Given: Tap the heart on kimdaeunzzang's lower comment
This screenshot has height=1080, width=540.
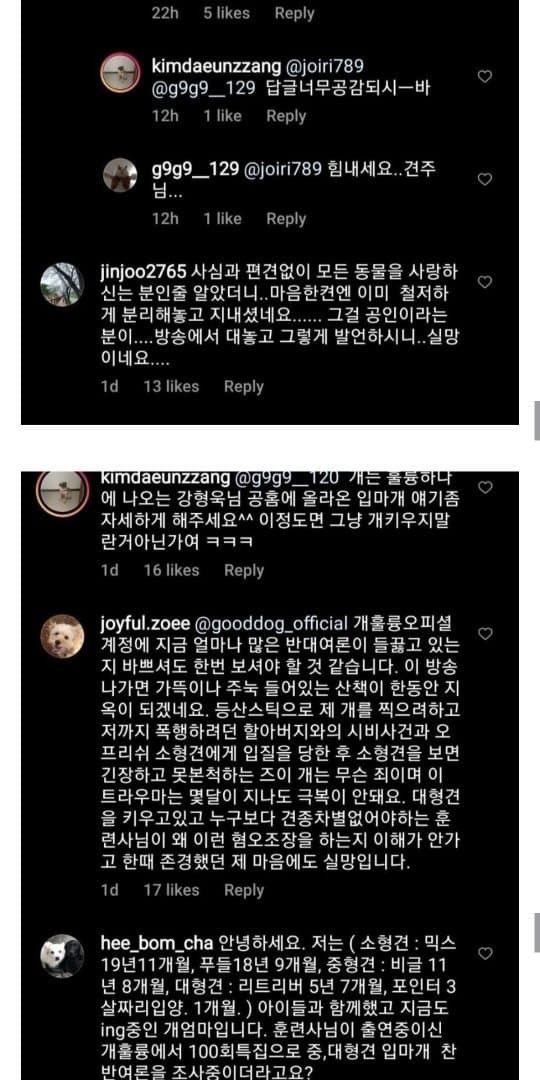Looking at the screenshot, I should pyautogui.click(x=485, y=487).
